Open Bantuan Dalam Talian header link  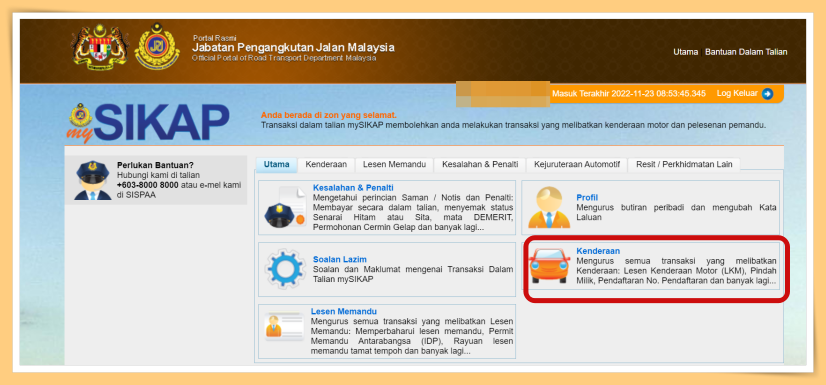(x=746, y=52)
